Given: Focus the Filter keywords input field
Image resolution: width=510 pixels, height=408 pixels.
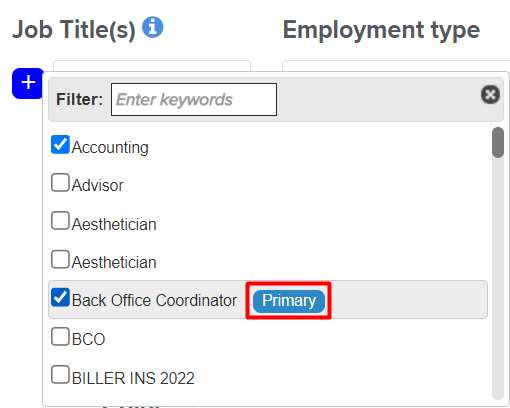Looking at the screenshot, I should [194, 99].
